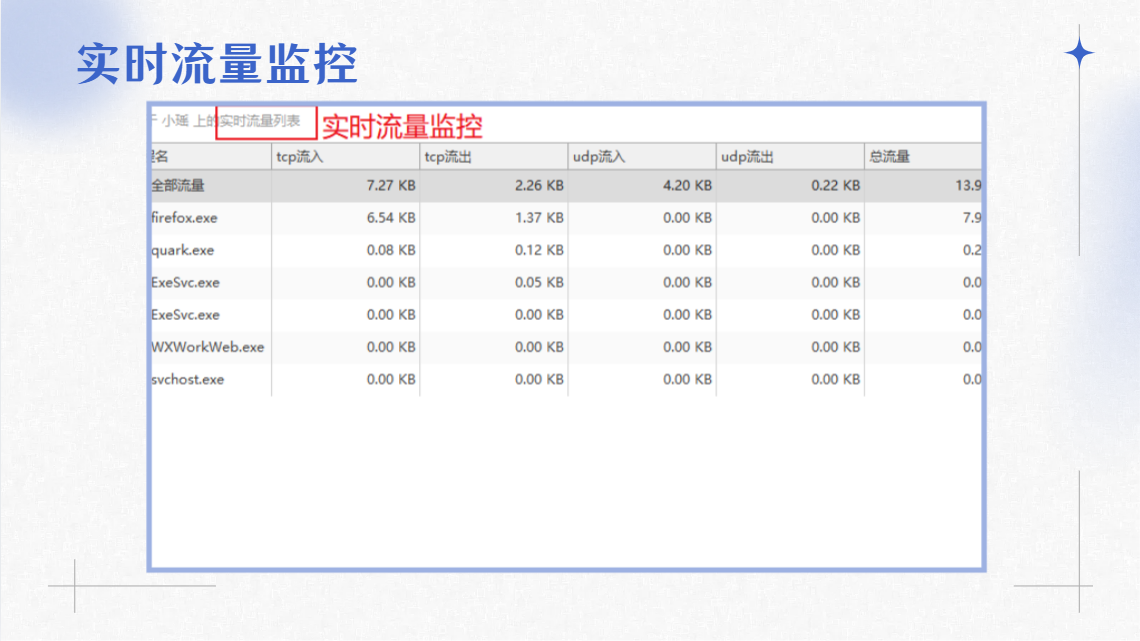Select the svchost.exe process row
Image resolution: width=1140 pixels, height=641 pixels.
(x=566, y=379)
